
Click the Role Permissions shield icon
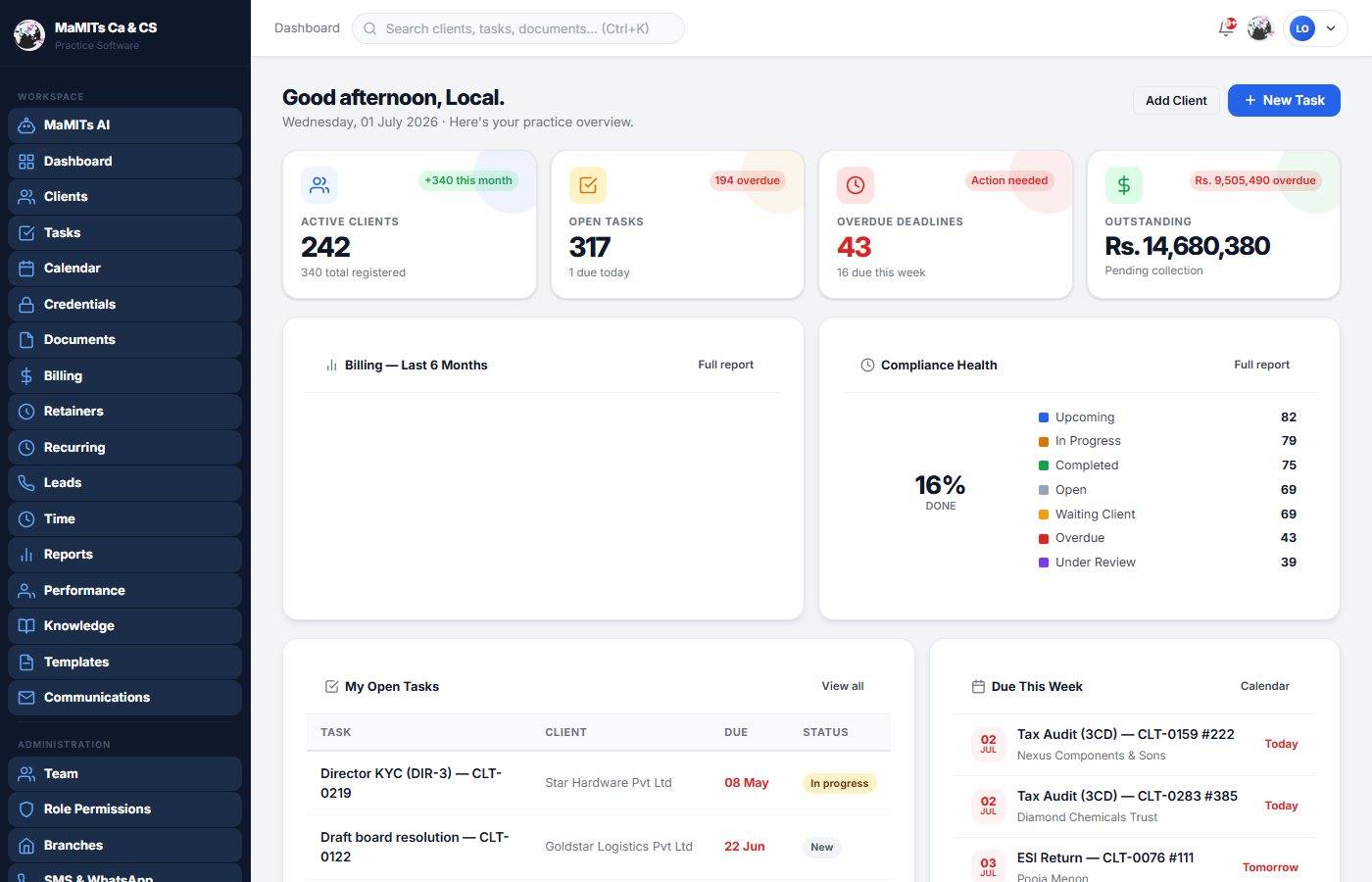pyautogui.click(x=26, y=809)
